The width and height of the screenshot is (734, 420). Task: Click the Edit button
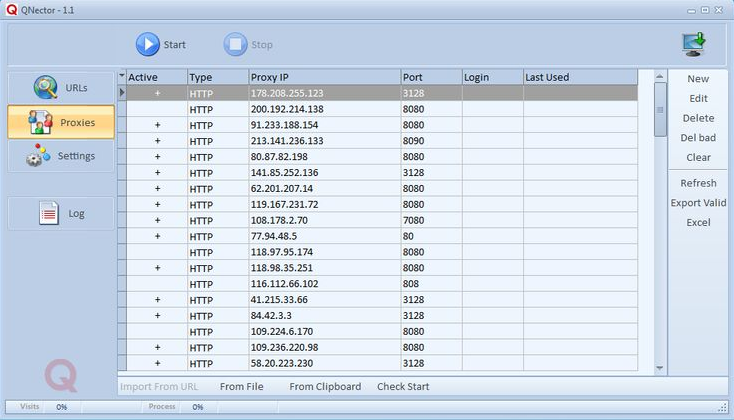(698, 98)
